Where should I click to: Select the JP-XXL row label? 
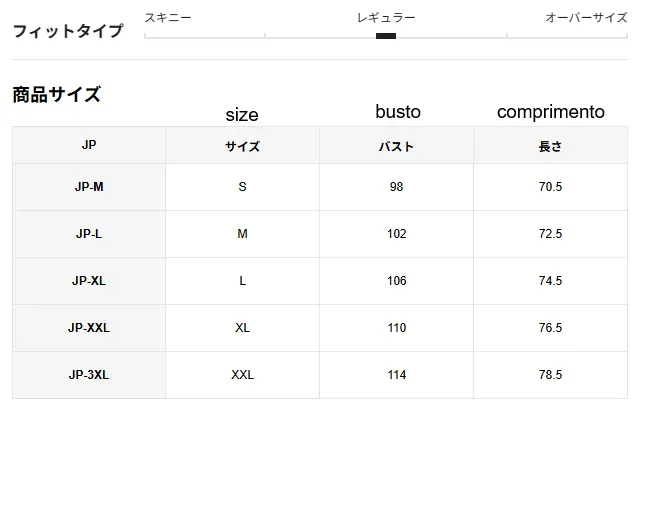coord(89,328)
